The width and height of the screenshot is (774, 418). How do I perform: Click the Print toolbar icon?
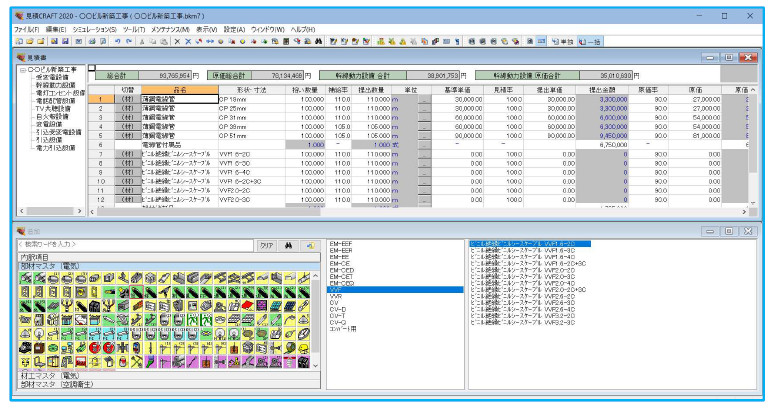tap(92, 41)
